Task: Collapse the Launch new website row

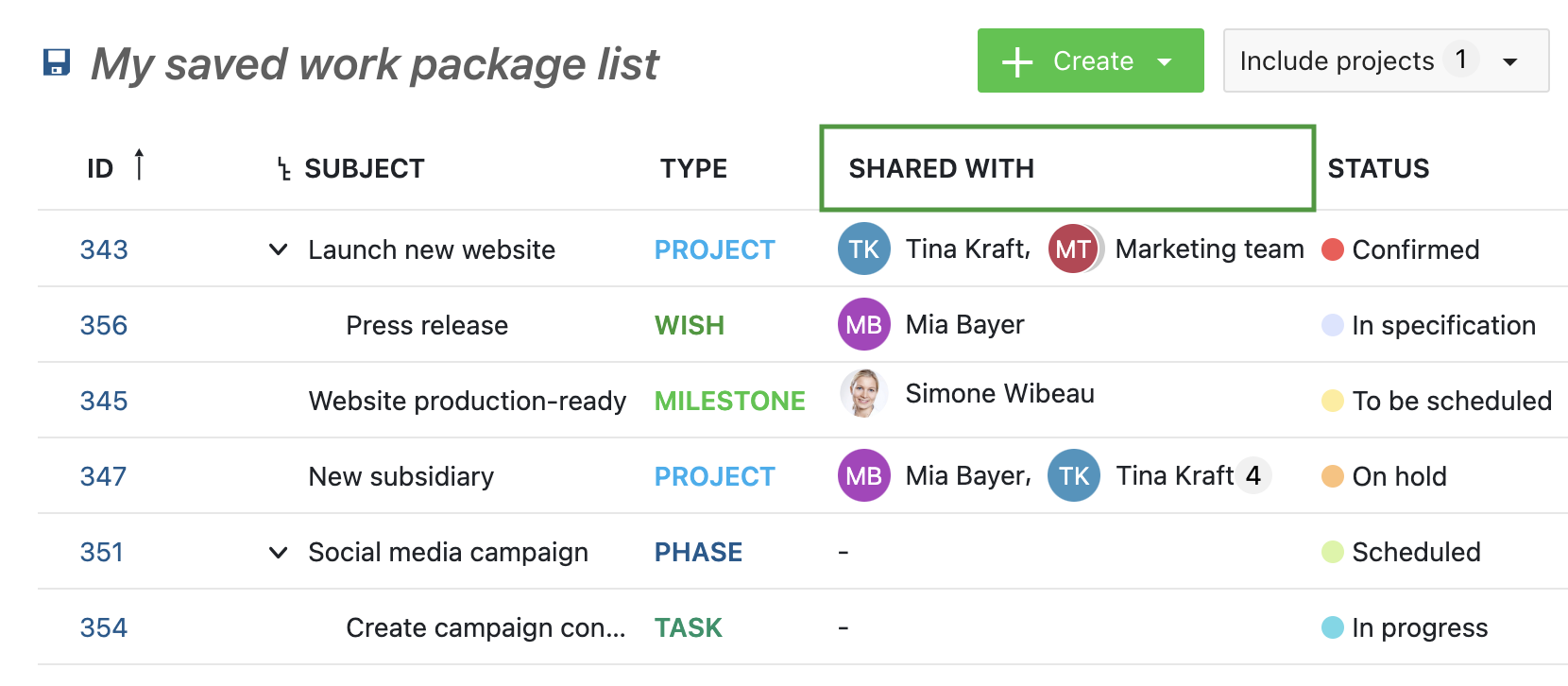Action: [278, 249]
